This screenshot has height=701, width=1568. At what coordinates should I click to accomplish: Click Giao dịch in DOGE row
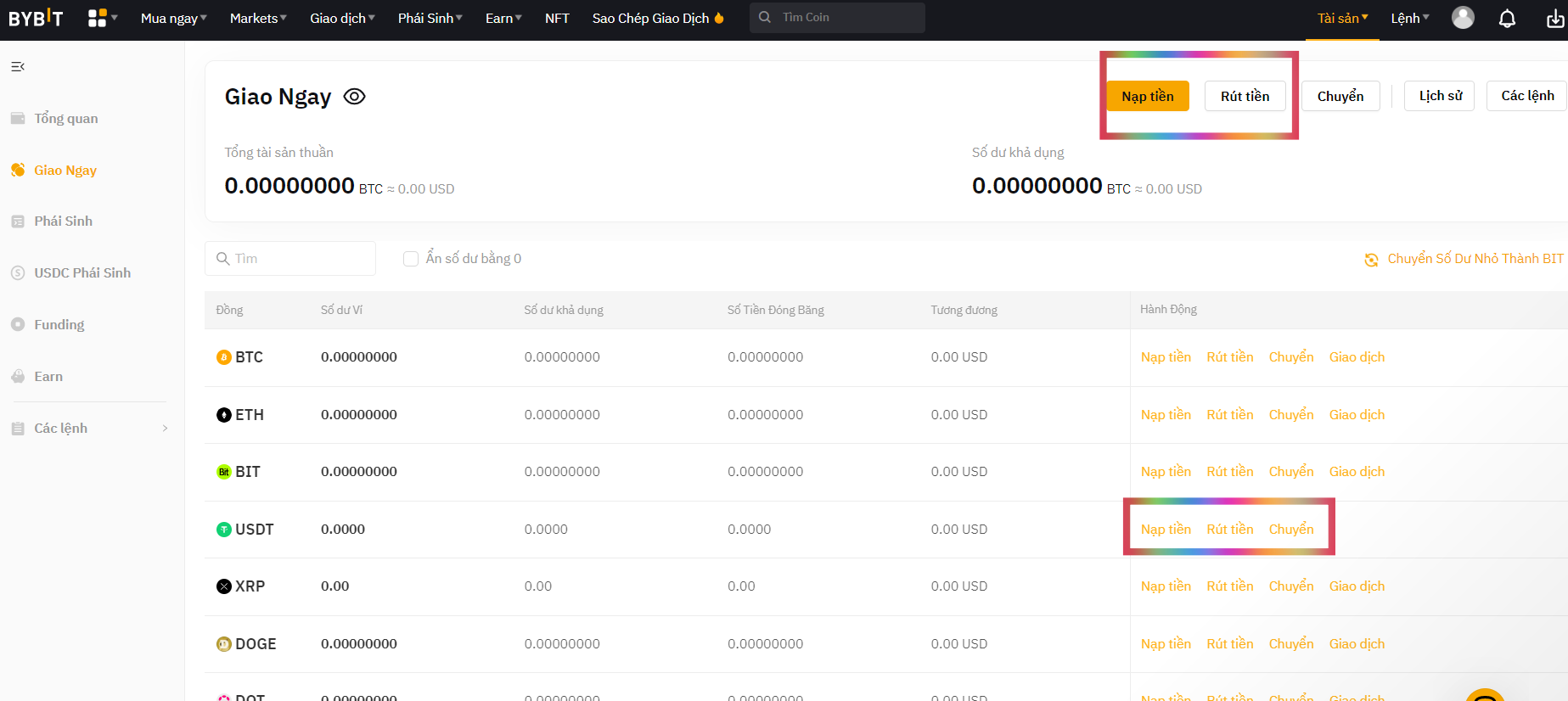coord(1357,644)
